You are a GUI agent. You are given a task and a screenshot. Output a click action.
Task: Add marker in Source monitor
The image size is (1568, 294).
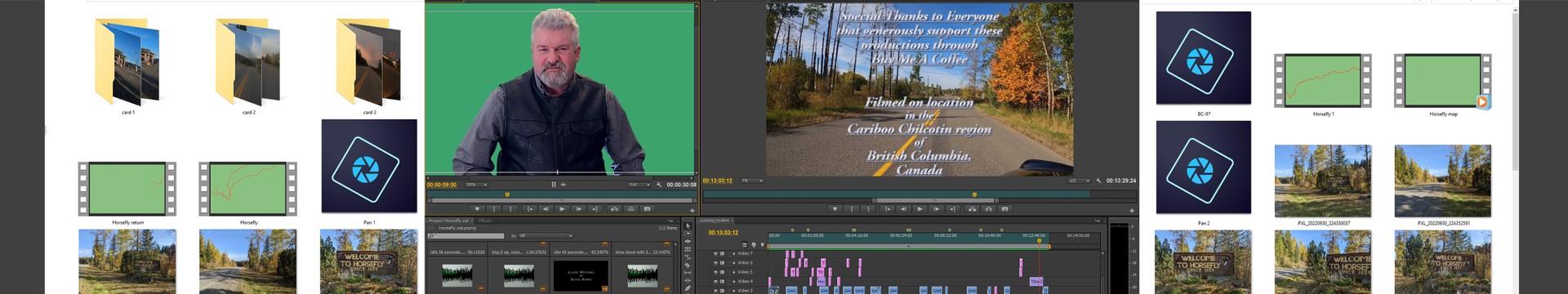pos(477,209)
